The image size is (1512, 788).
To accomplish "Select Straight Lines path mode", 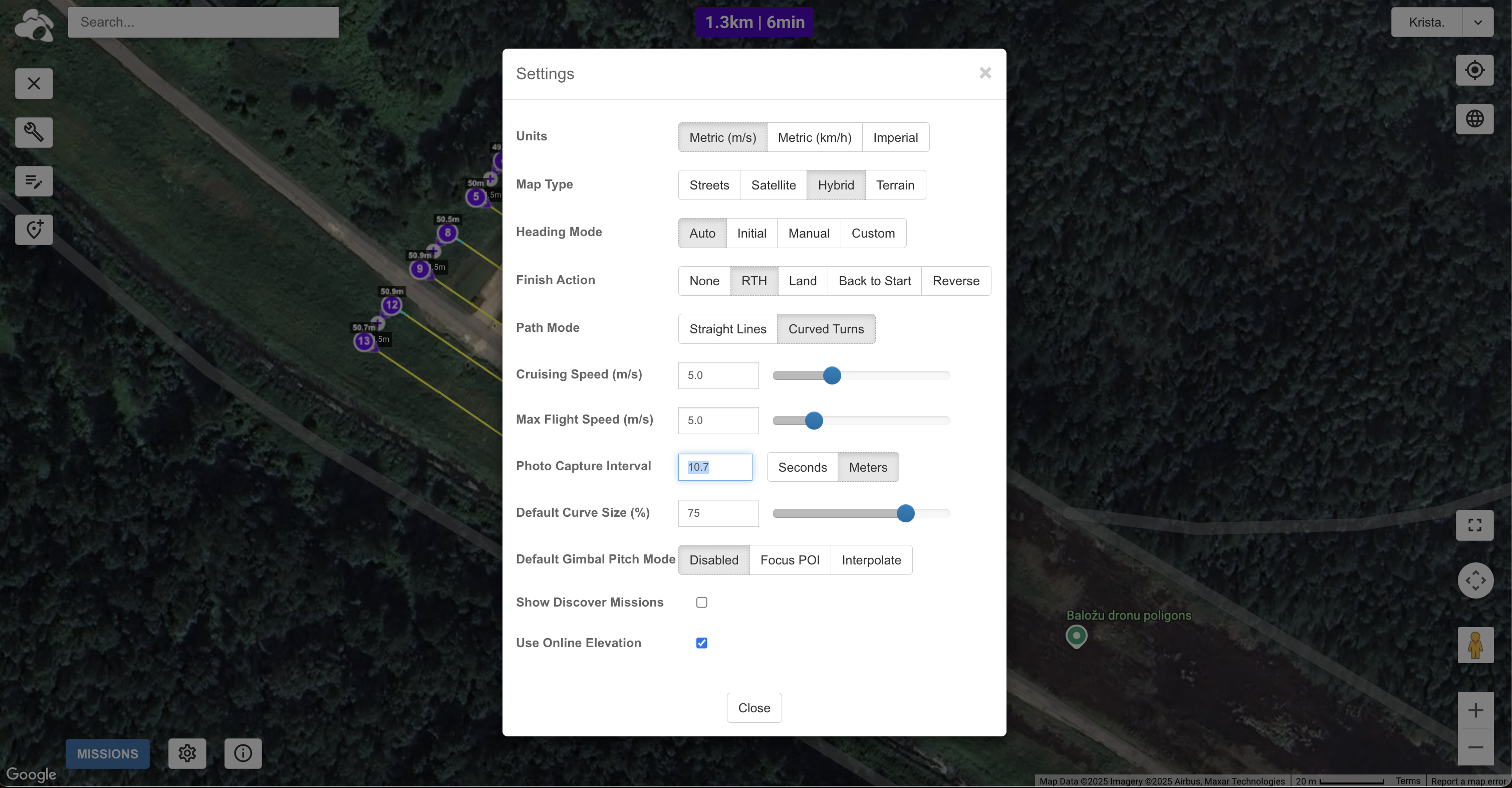I will (x=727, y=329).
